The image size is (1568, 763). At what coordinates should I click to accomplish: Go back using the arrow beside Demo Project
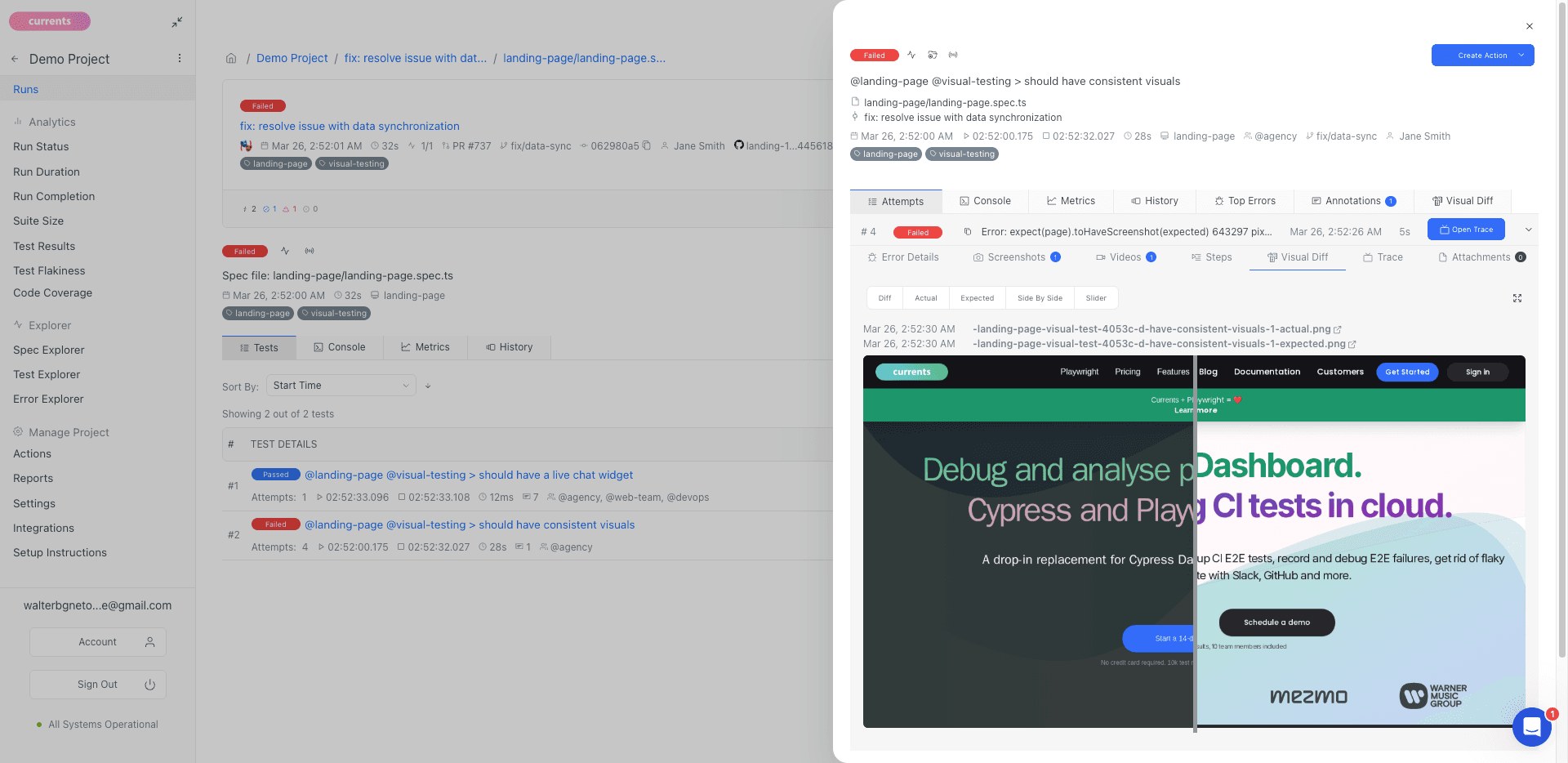pos(15,59)
